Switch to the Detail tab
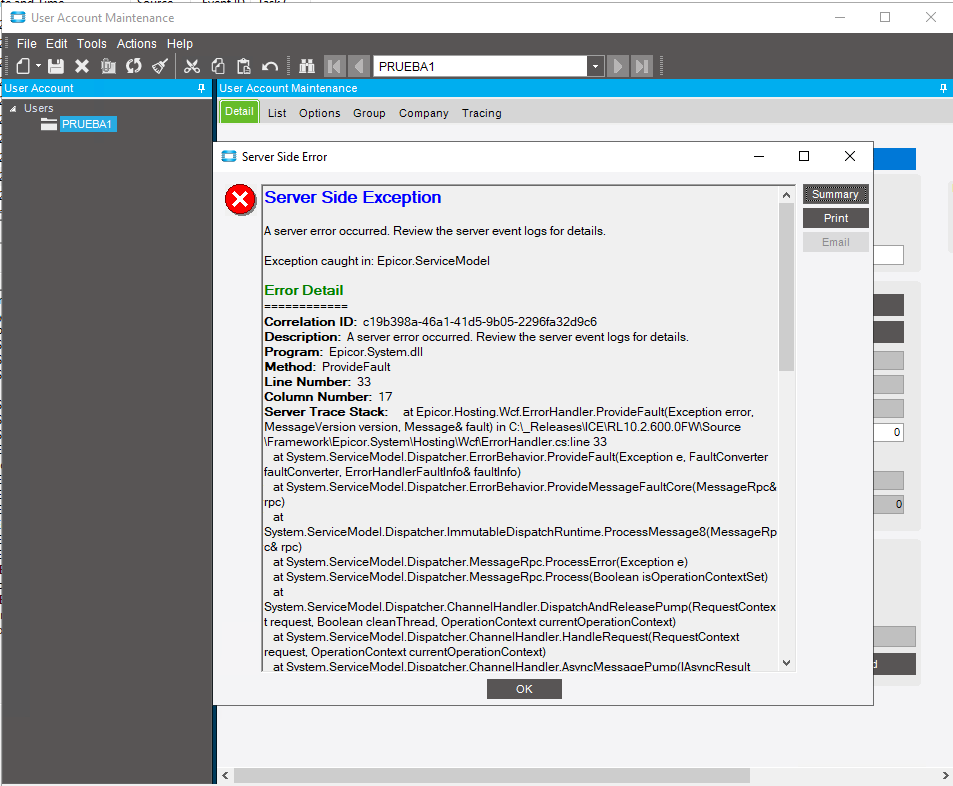The width and height of the screenshot is (953, 786). pyautogui.click(x=239, y=112)
